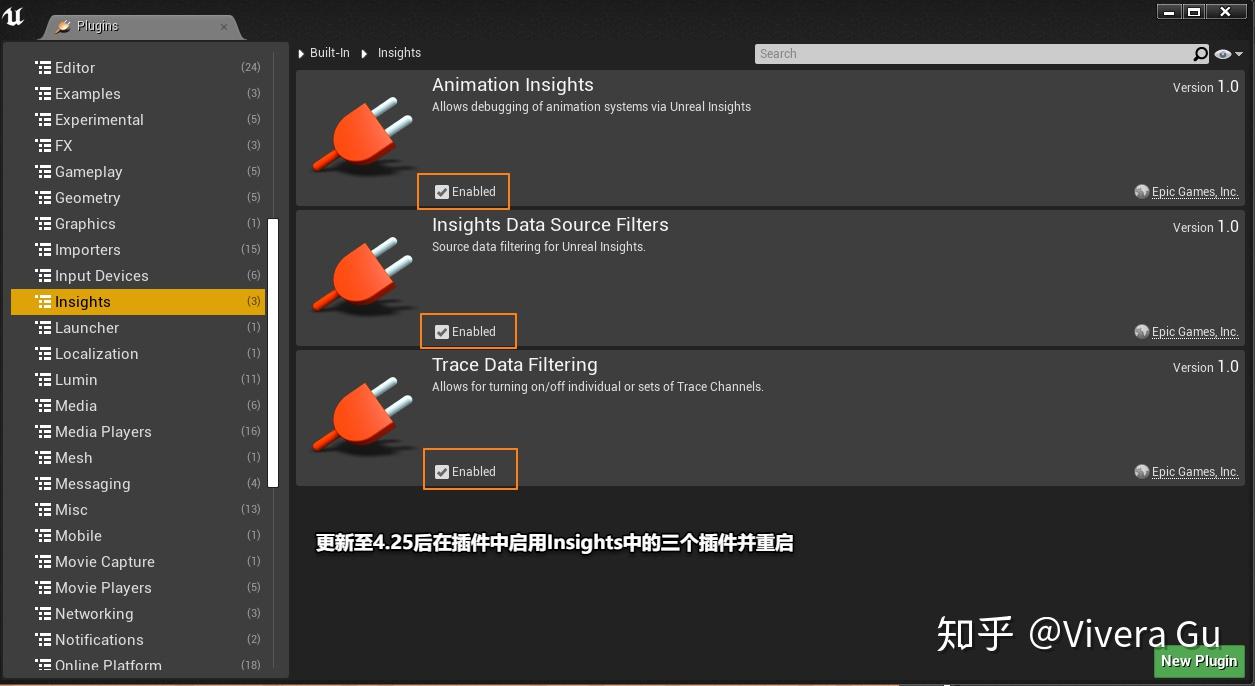Select the Gameplay category in the sidebar
This screenshot has height=686, width=1255.
click(88, 171)
